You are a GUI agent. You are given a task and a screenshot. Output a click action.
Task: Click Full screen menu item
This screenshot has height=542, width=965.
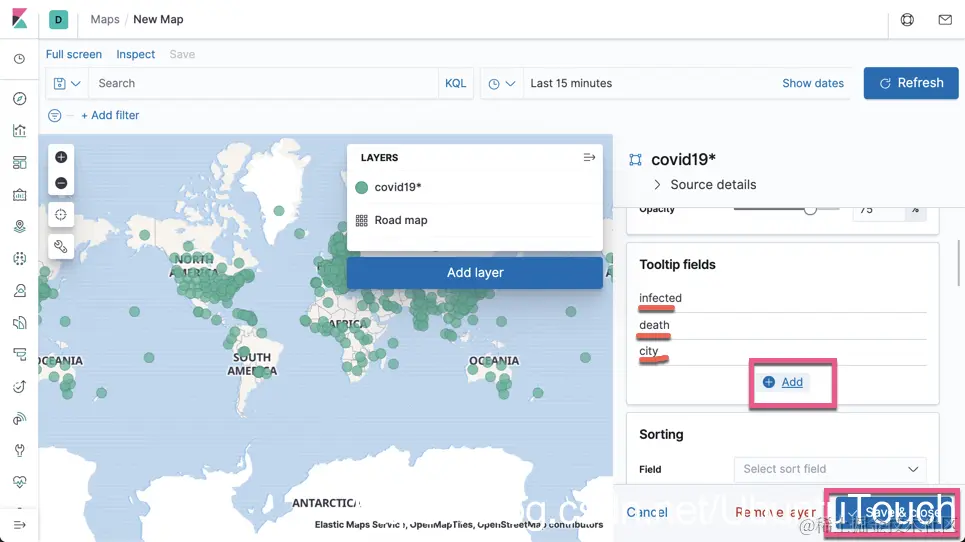click(74, 54)
